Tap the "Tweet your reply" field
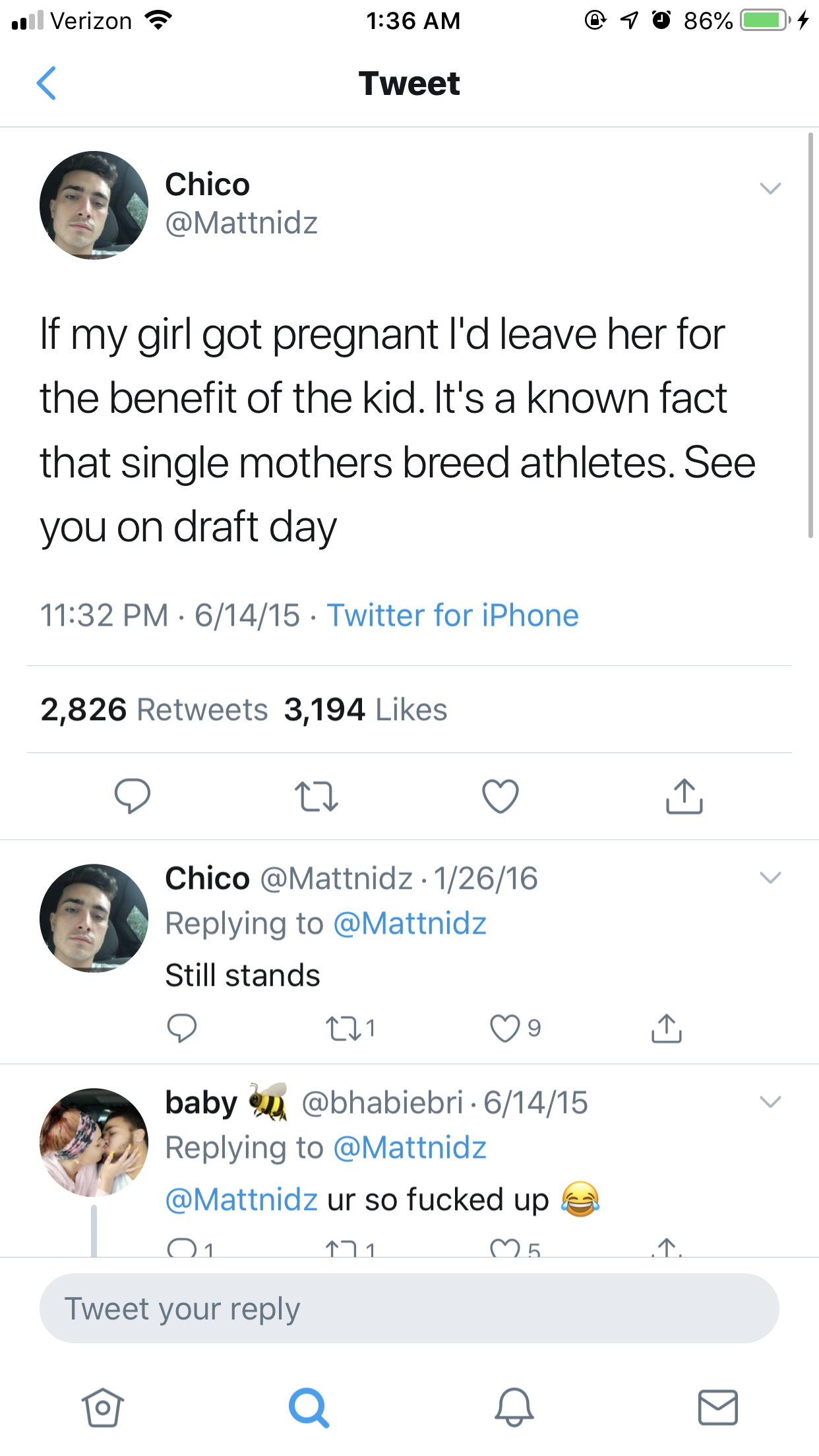Viewport: 819px width, 1456px height. [x=409, y=1309]
